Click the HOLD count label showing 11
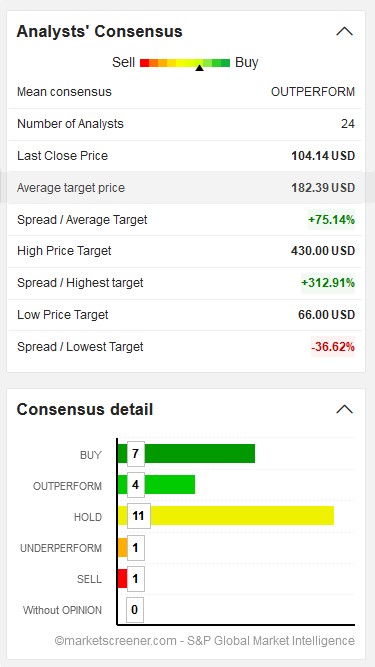Image resolution: width=375 pixels, height=667 pixels. (139, 516)
